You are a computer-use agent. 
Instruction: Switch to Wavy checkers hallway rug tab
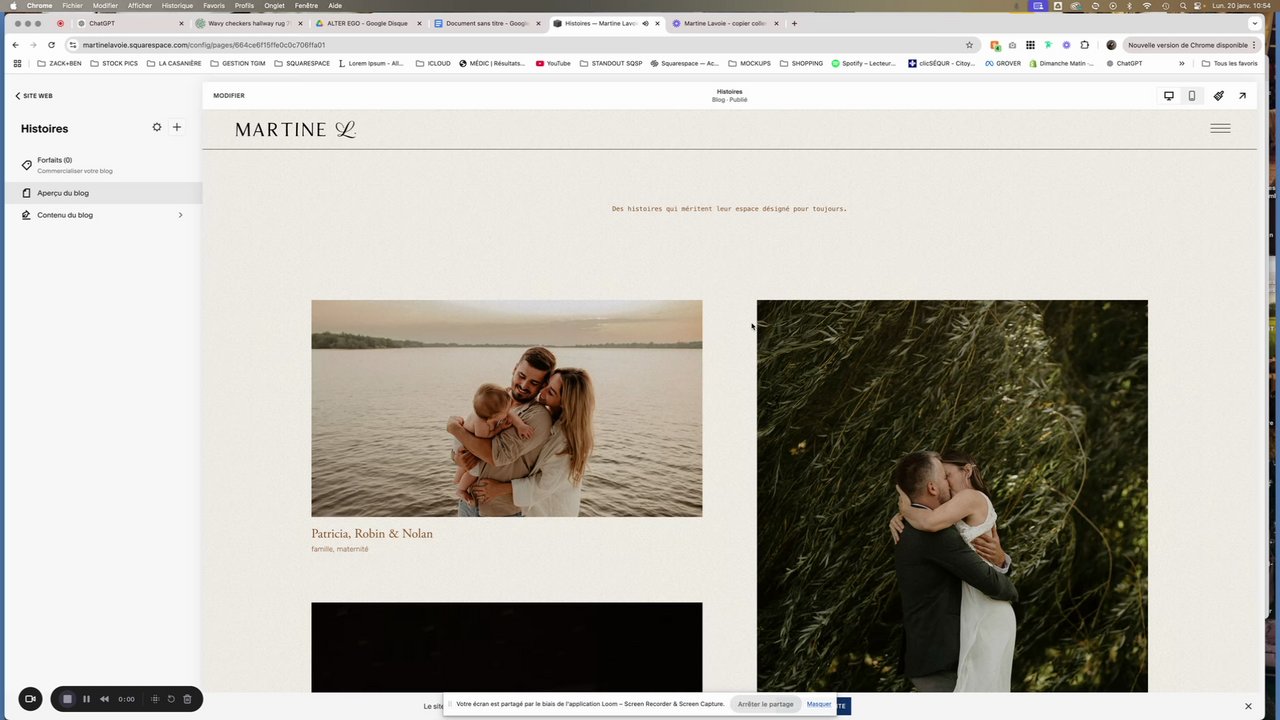[248, 23]
